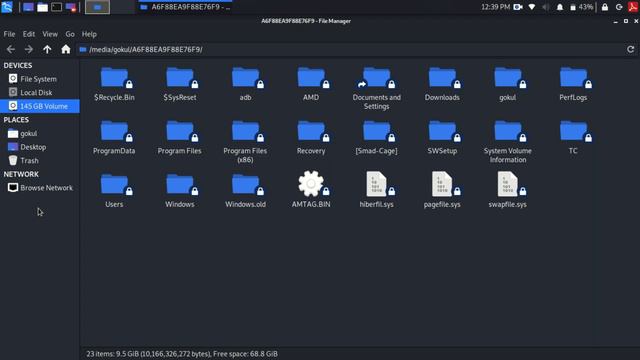Switch to the first workspace in pager

click(97, 7)
